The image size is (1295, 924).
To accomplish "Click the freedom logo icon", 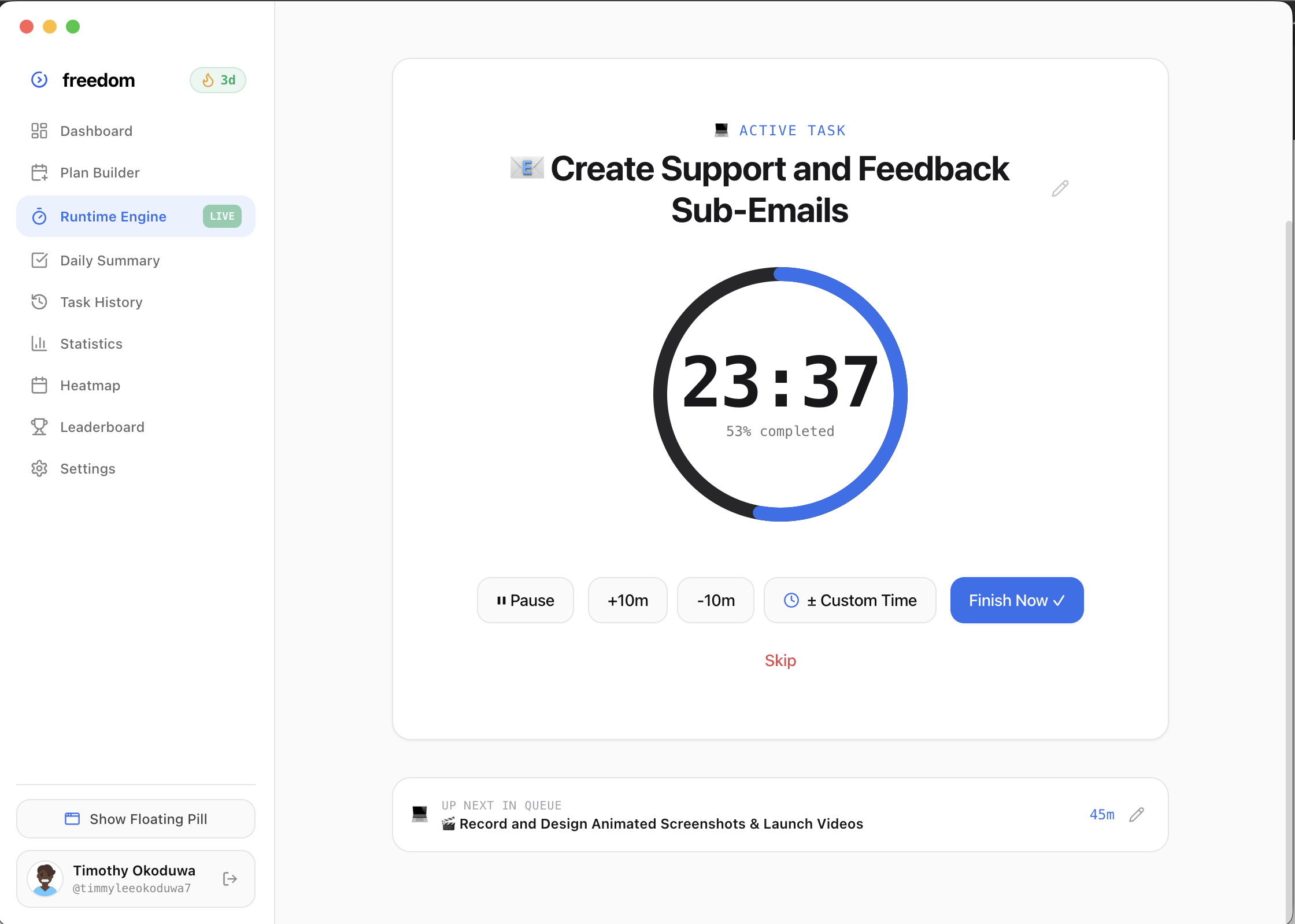I will [39, 80].
